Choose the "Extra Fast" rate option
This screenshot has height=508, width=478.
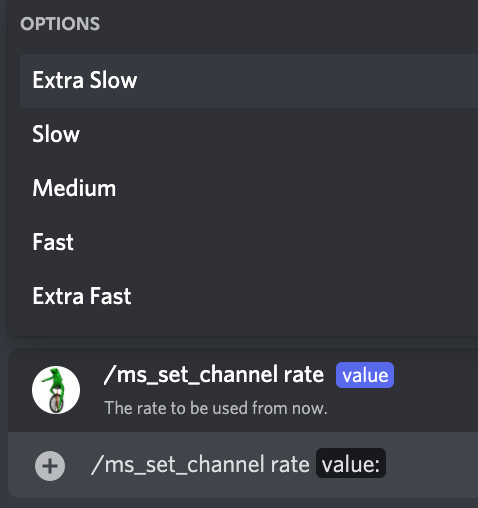pyautogui.click(x=249, y=296)
